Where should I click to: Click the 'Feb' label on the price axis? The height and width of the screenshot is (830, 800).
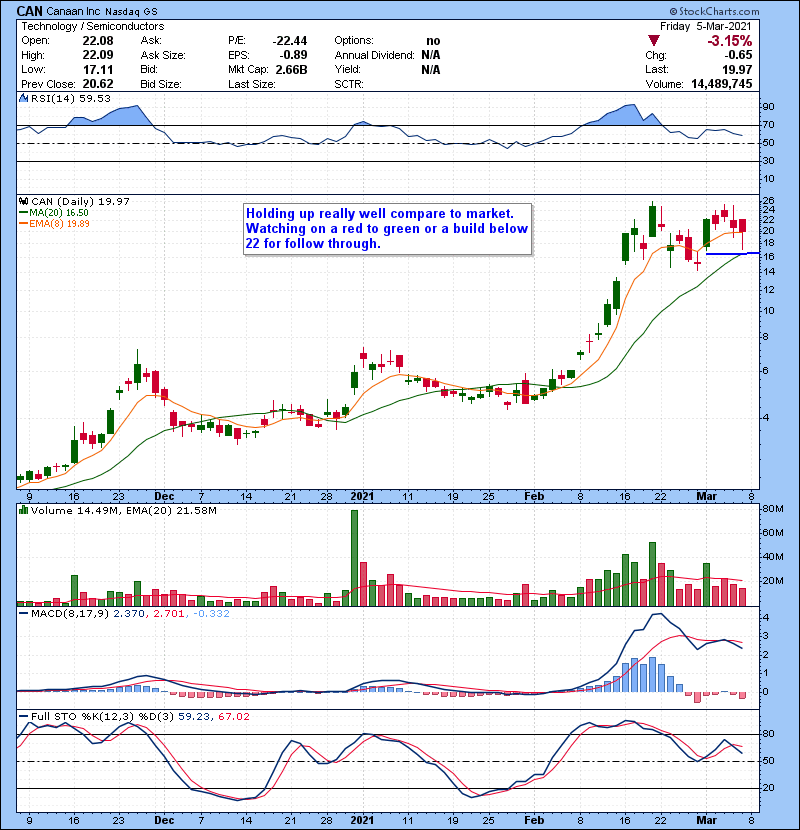pos(534,496)
